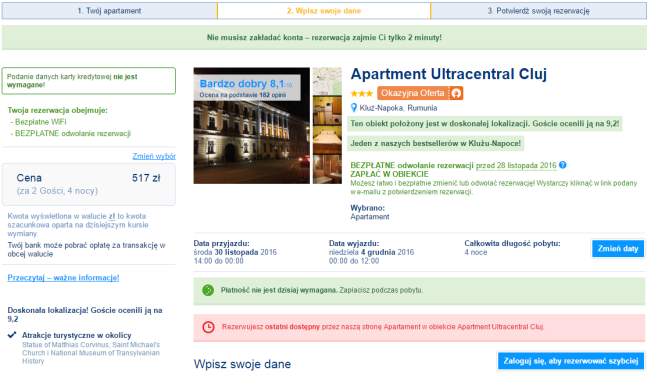The width and height of the screenshot is (650, 374).
Task: Click the checkmark beside Atrakcje turystyczne
Action: [x=12, y=335]
